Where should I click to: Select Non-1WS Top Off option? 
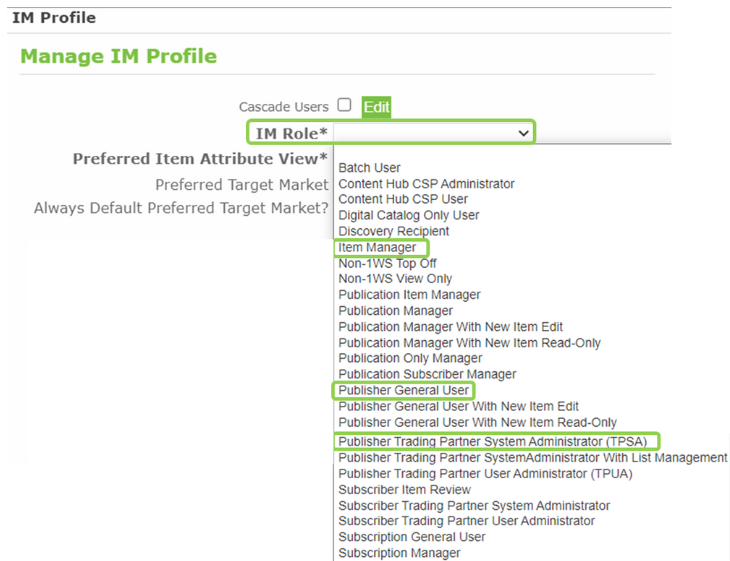pyautogui.click(x=387, y=264)
